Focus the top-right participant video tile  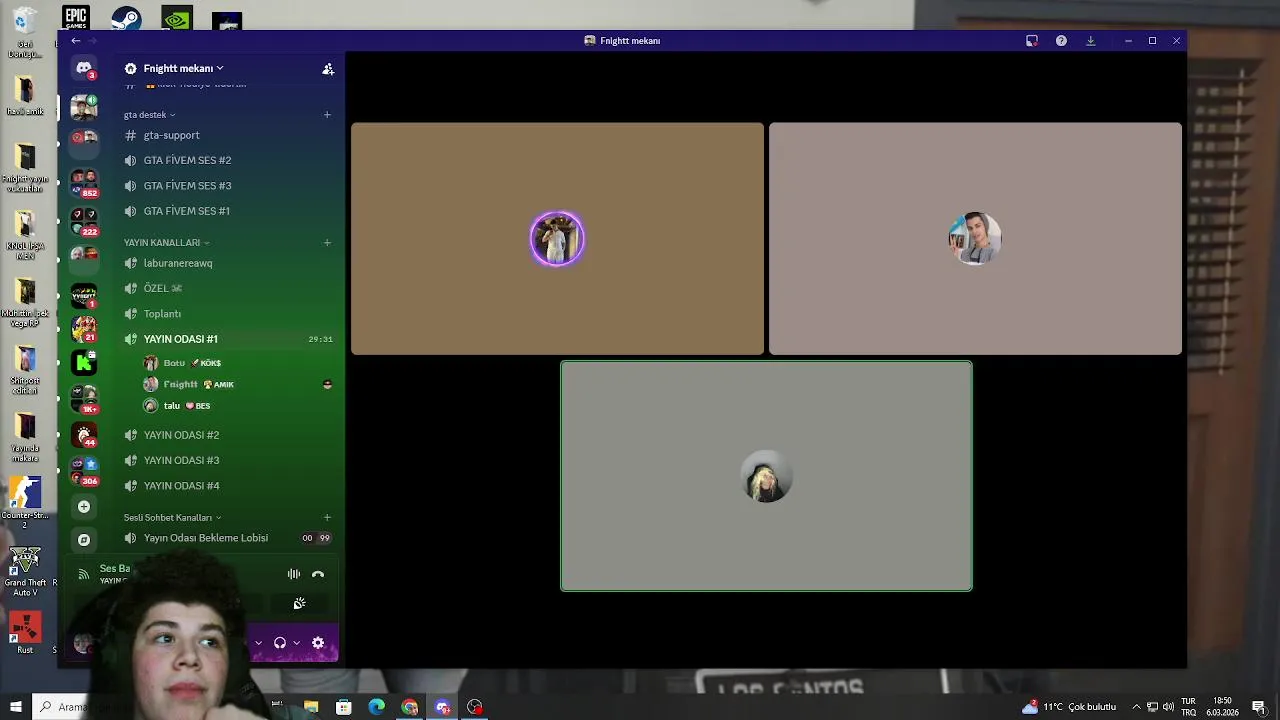click(975, 239)
